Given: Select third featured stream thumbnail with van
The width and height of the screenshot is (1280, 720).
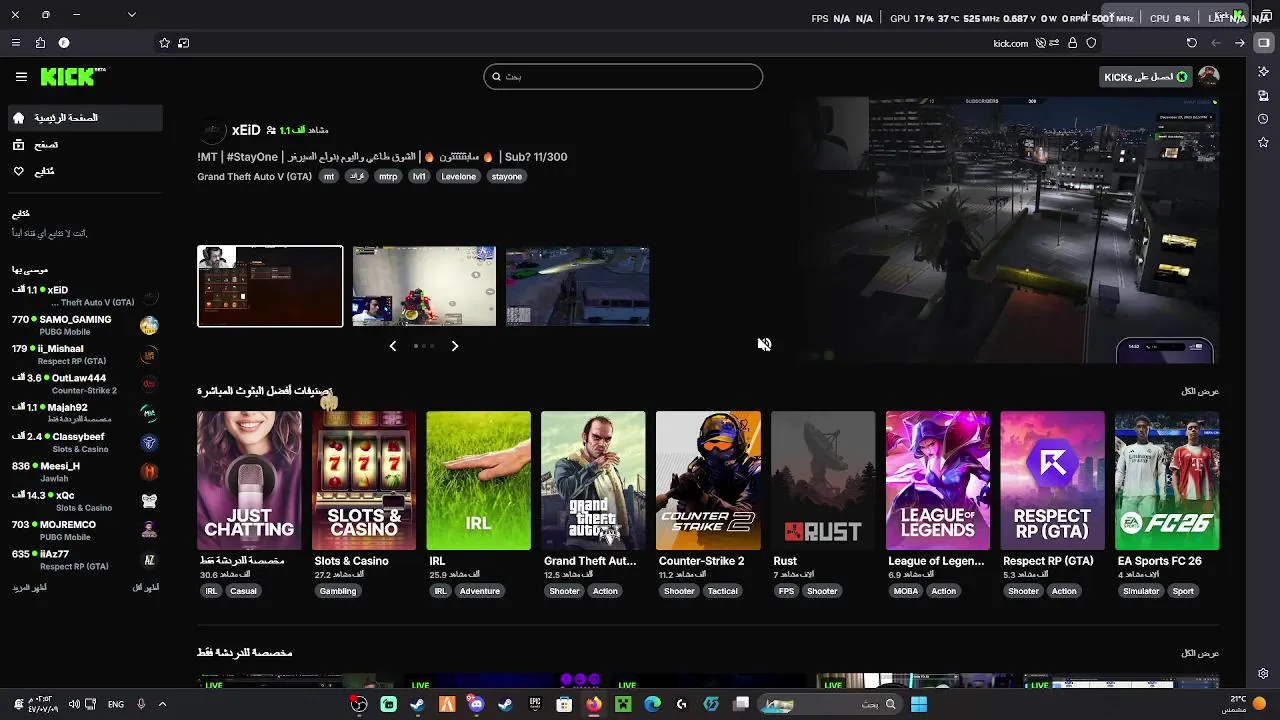Looking at the screenshot, I should 578,286.
